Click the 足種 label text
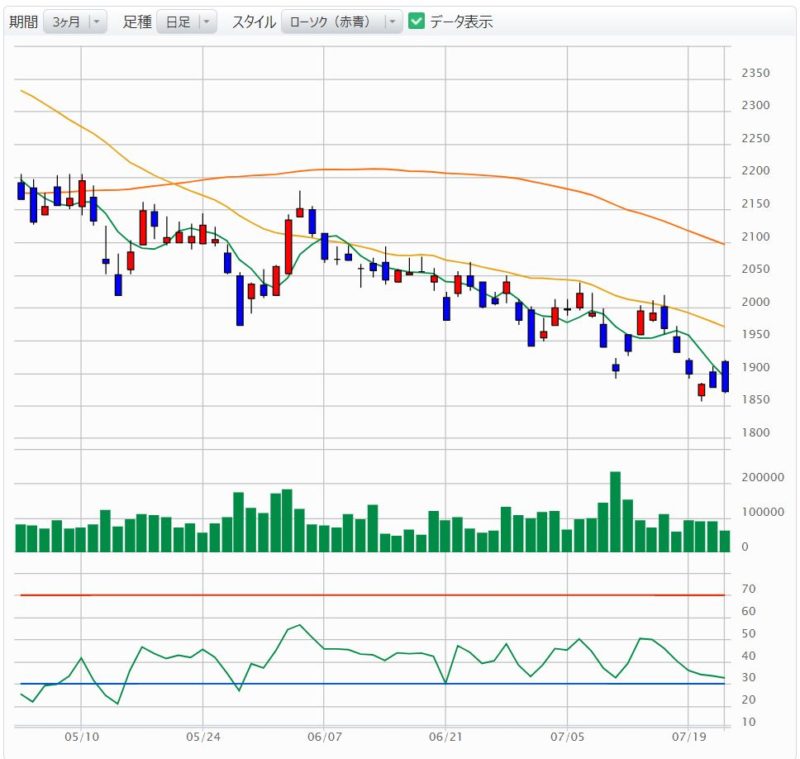Screen dimensions: 800x759 pyautogui.click(x=137, y=22)
